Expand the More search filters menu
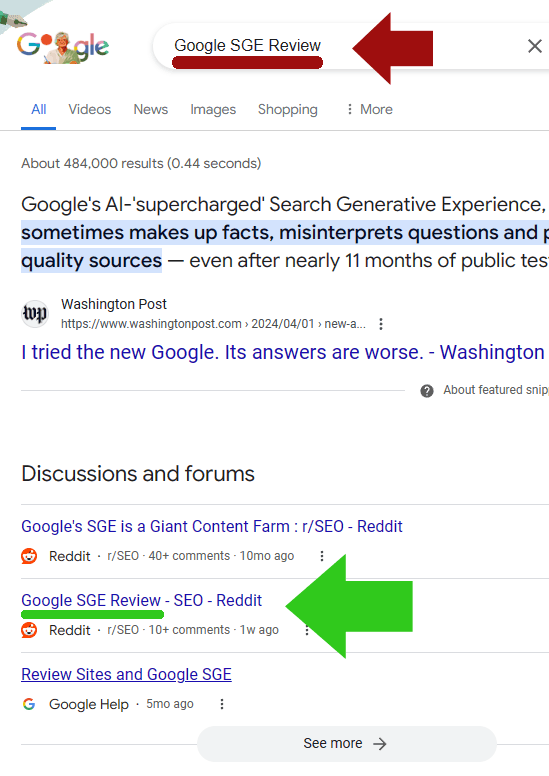 pyautogui.click(x=369, y=109)
